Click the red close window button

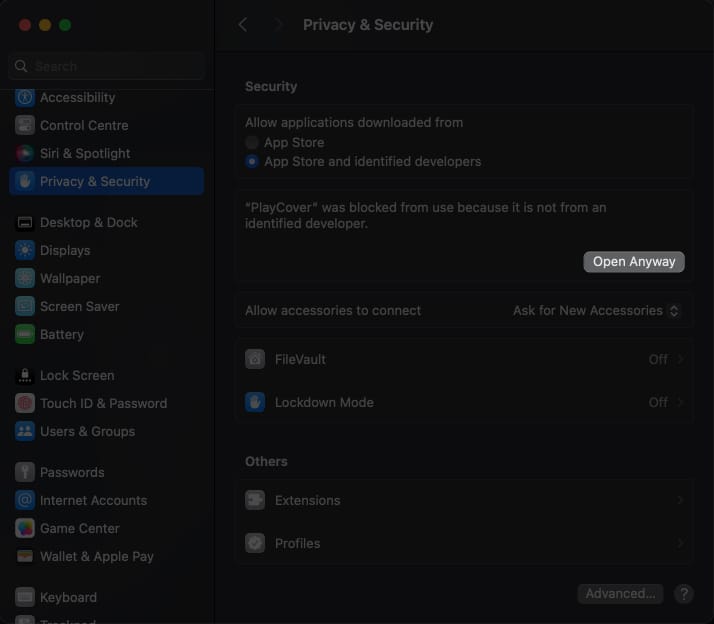pos(25,25)
